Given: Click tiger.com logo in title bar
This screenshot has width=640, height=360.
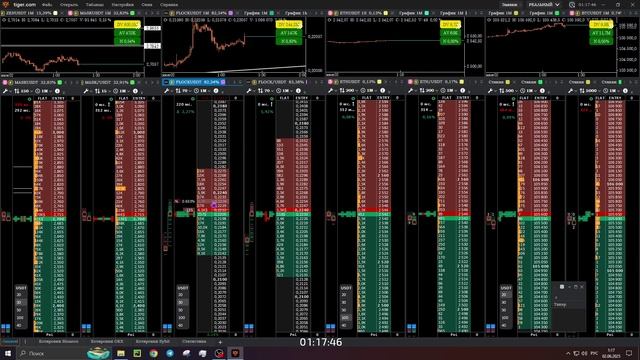Looking at the screenshot, I should tap(6, 4).
